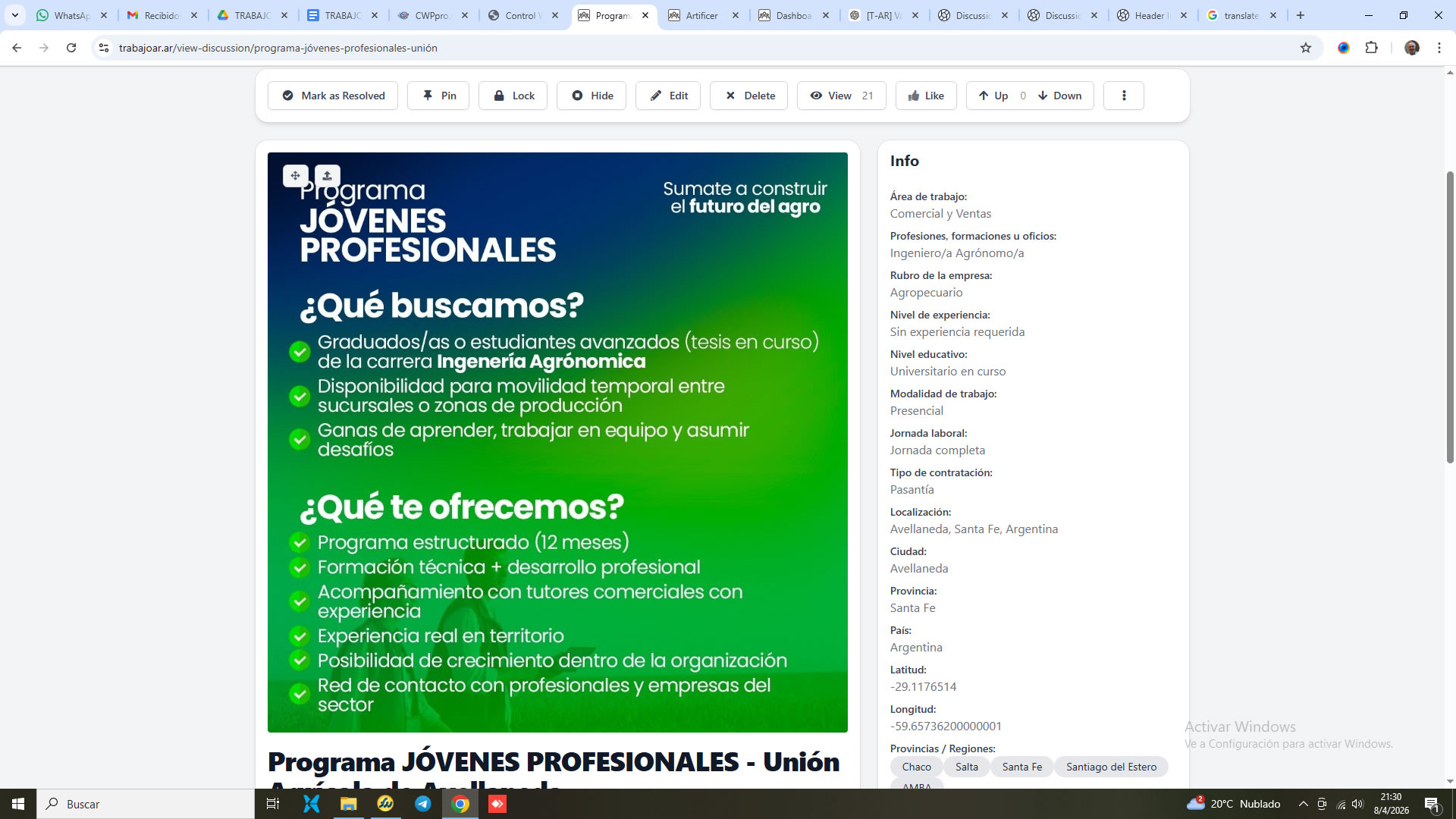The image size is (1456, 819).
Task: Switch to the translate browser tab
Action: point(1241,15)
